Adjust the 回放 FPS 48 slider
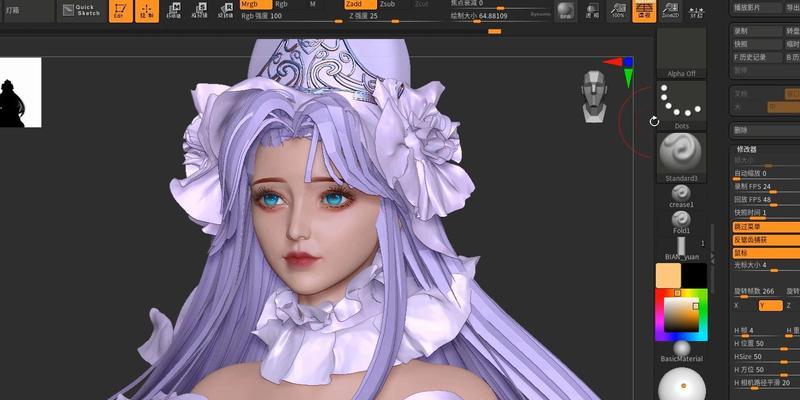Image resolution: width=800 pixels, height=400 pixels. 766,201
